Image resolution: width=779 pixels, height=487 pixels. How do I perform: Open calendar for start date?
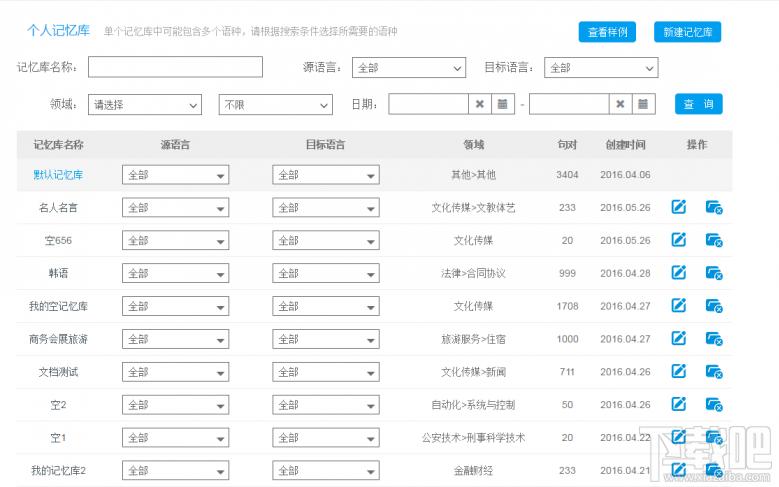pos(503,104)
